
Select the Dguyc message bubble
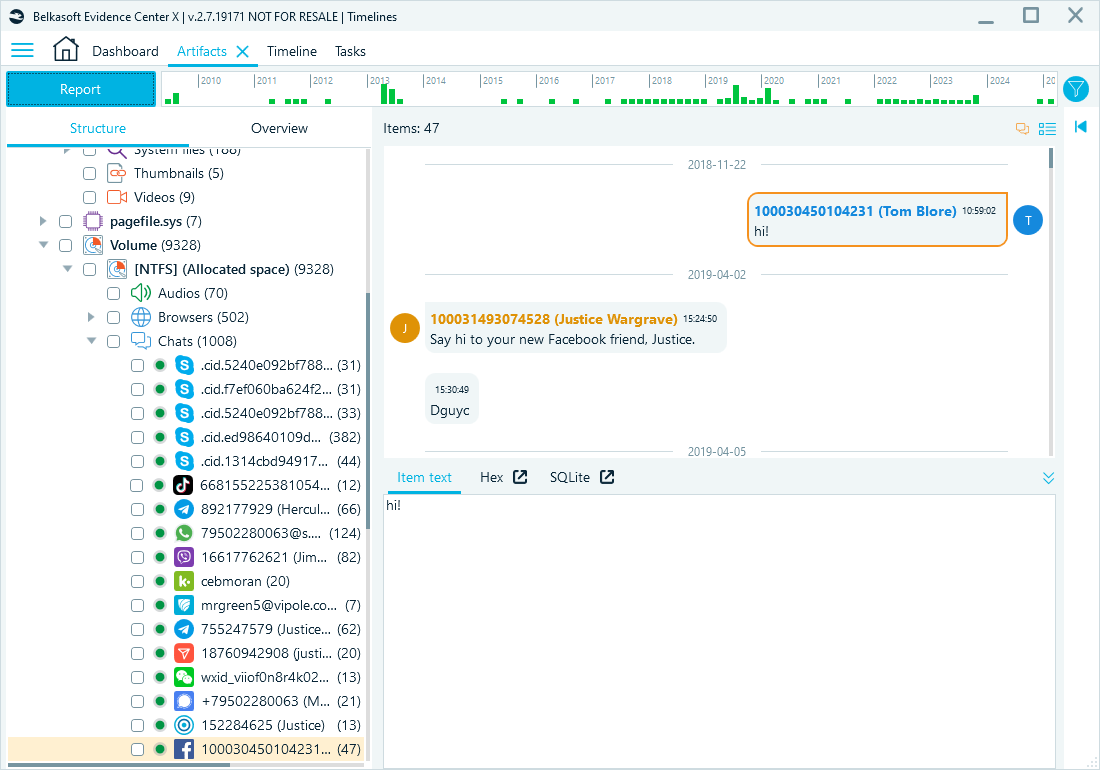[451, 399]
